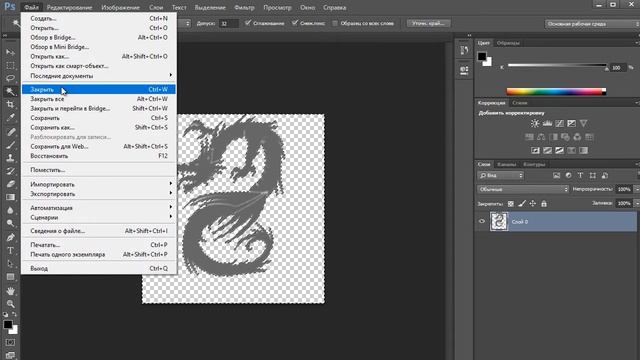Select the Move tool
This screenshot has width=640, height=360.
pyautogui.click(x=10, y=52)
